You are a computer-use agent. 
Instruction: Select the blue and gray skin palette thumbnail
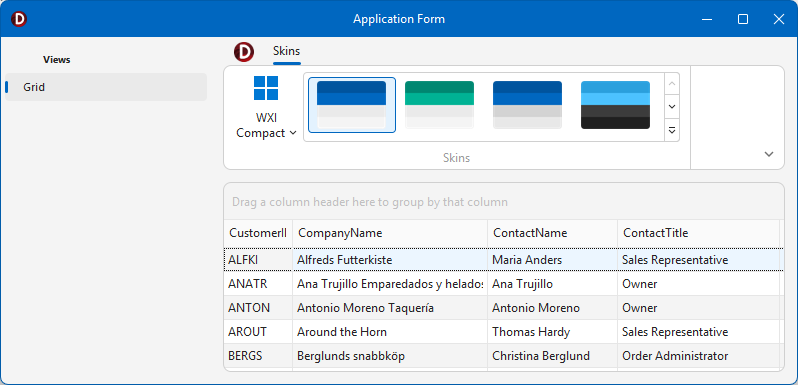(x=527, y=105)
